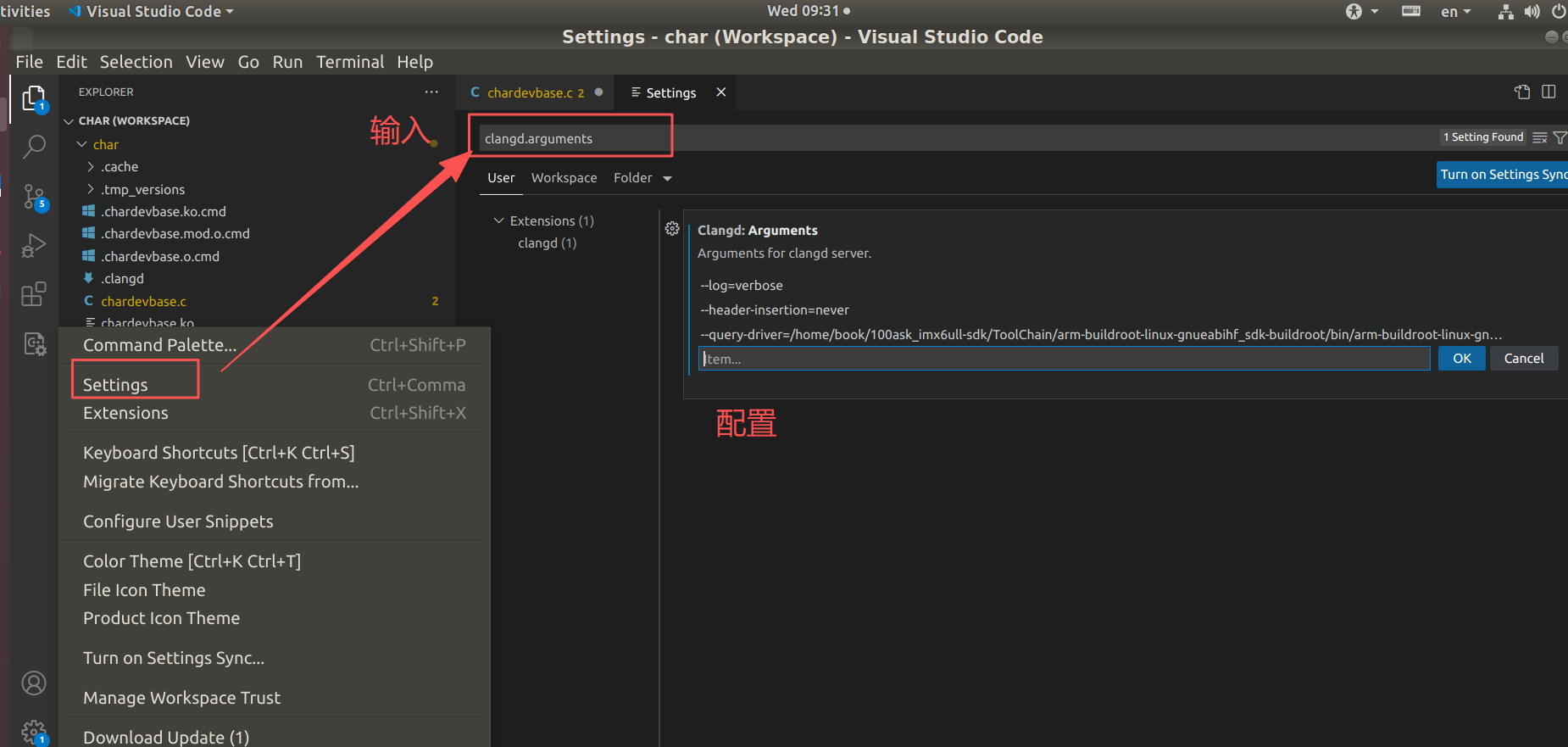Cancel adding the argument item

click(1524, 359)
